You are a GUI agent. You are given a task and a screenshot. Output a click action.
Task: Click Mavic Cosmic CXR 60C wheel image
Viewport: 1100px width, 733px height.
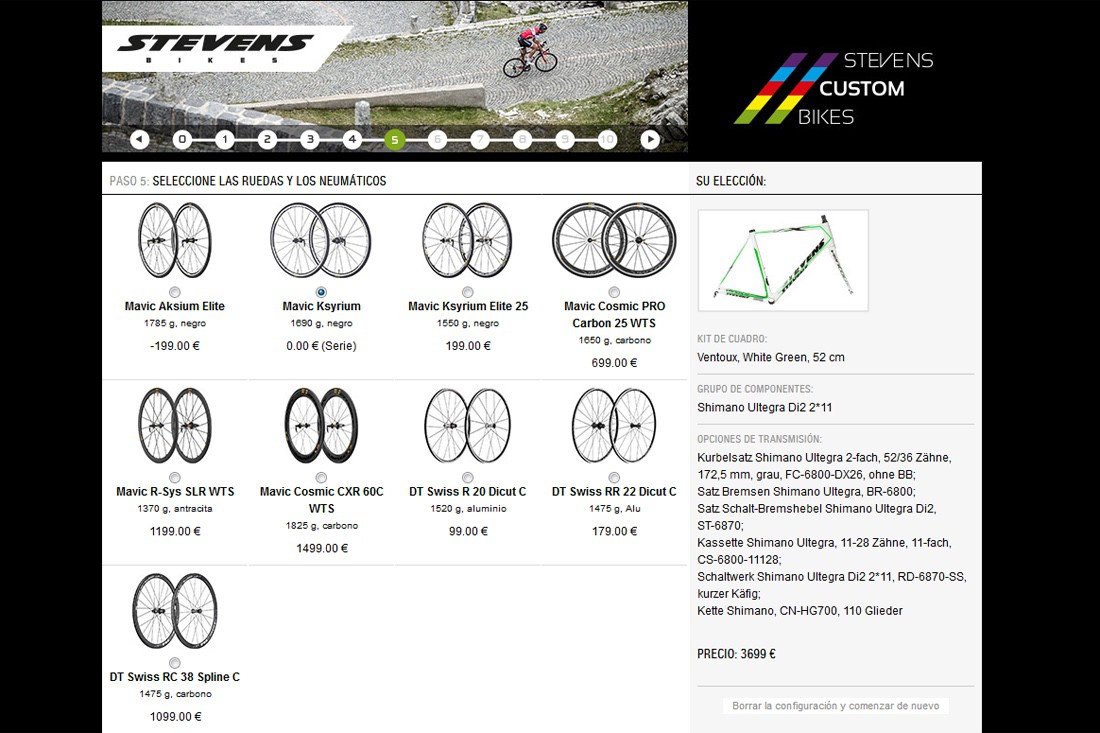coord(321,426)
